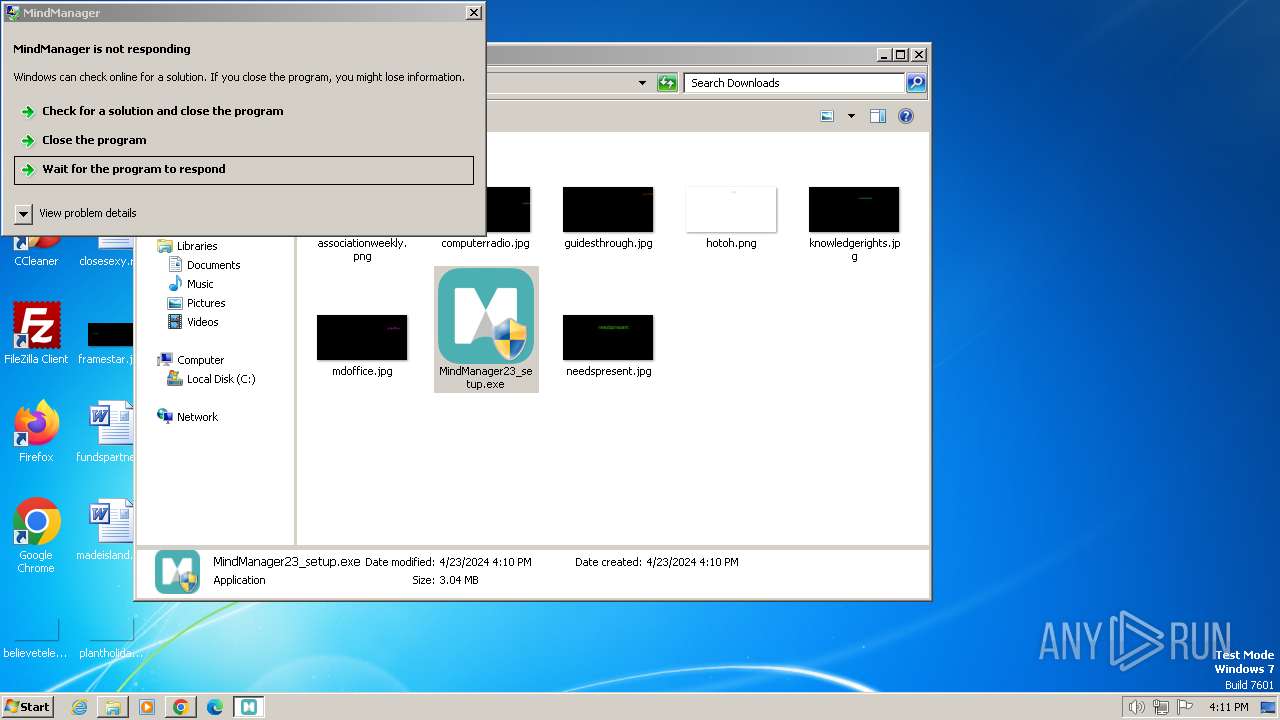
Task: Open Windows Media Player from taskbar
Action: point(147,707)
